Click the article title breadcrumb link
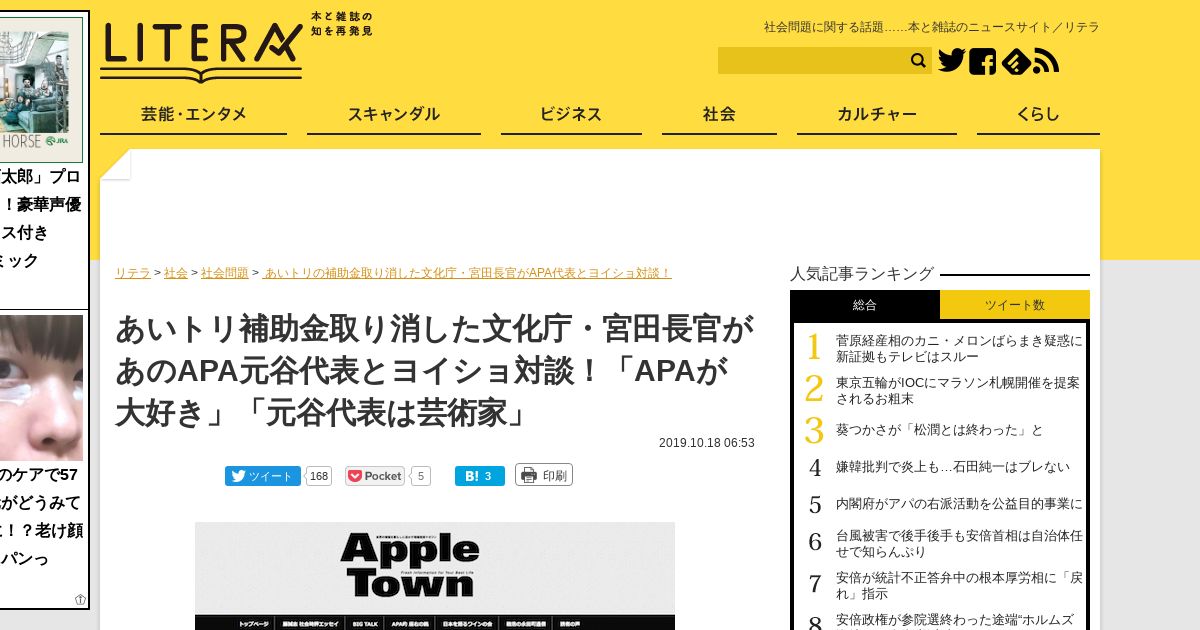The image size is (1200, 630). pos(467,273)
